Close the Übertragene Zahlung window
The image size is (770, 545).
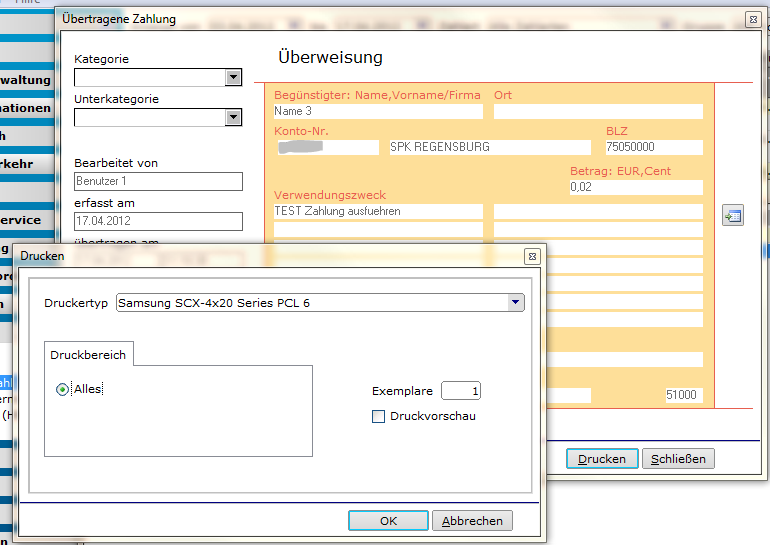(753, 19)
